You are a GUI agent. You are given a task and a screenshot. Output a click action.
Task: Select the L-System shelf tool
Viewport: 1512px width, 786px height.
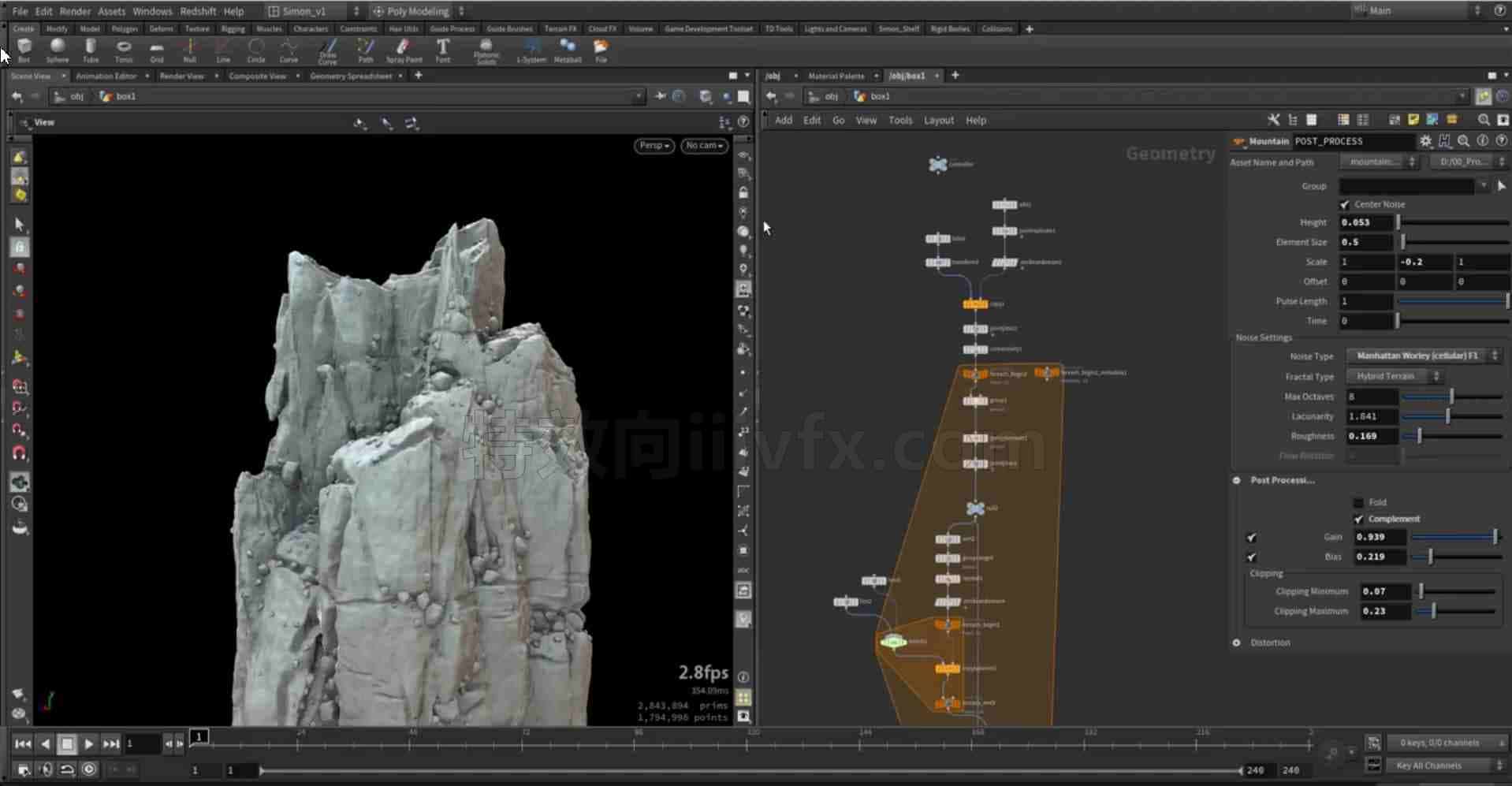pos(531,50)
